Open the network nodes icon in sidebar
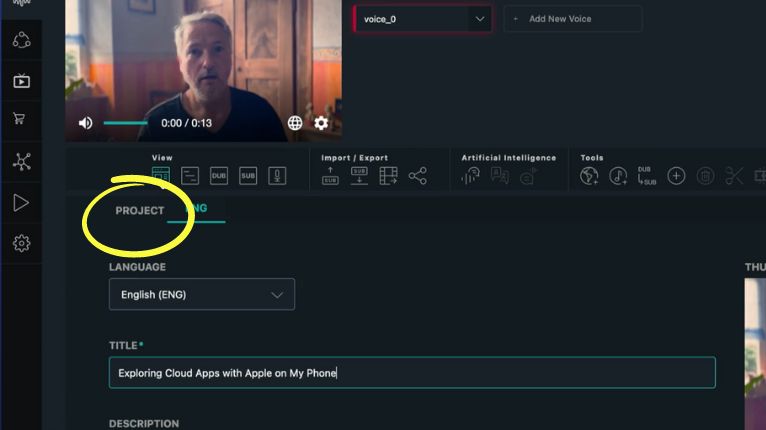The height and width of the screenshot is (430, 766). click(x=21, y=162)
